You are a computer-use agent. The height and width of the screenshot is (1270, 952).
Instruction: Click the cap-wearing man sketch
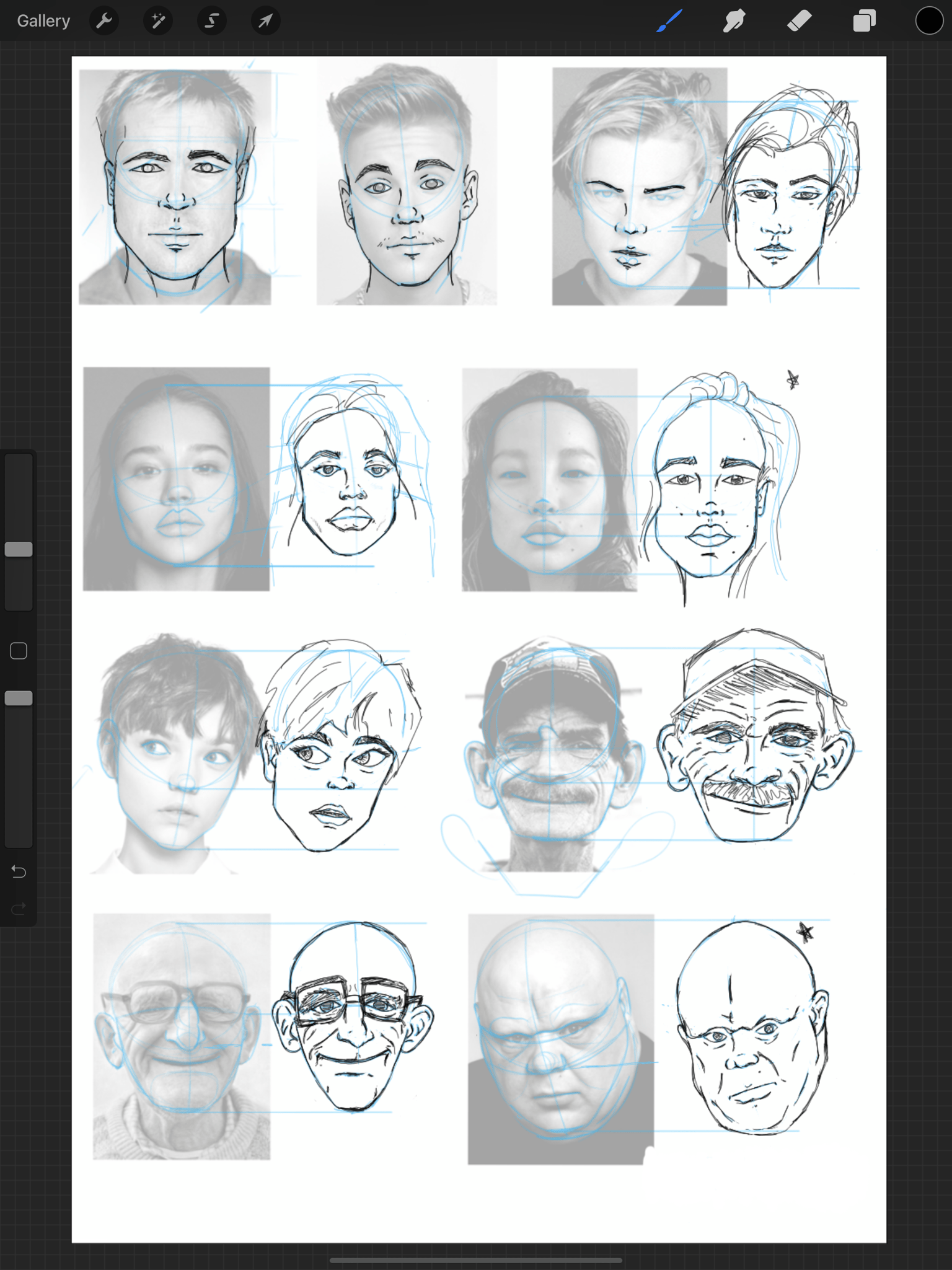coord(755,736)
